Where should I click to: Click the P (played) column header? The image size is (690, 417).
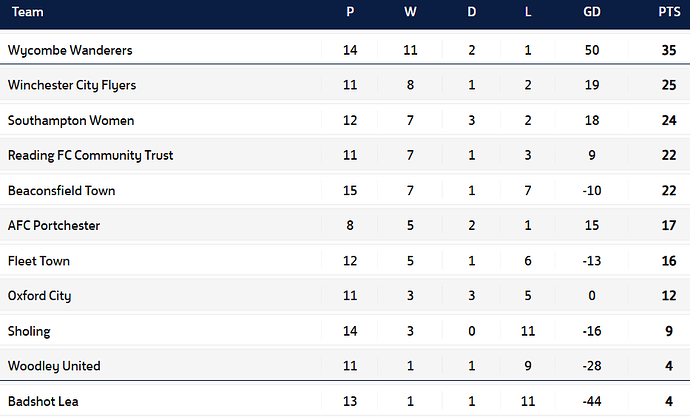350,14
